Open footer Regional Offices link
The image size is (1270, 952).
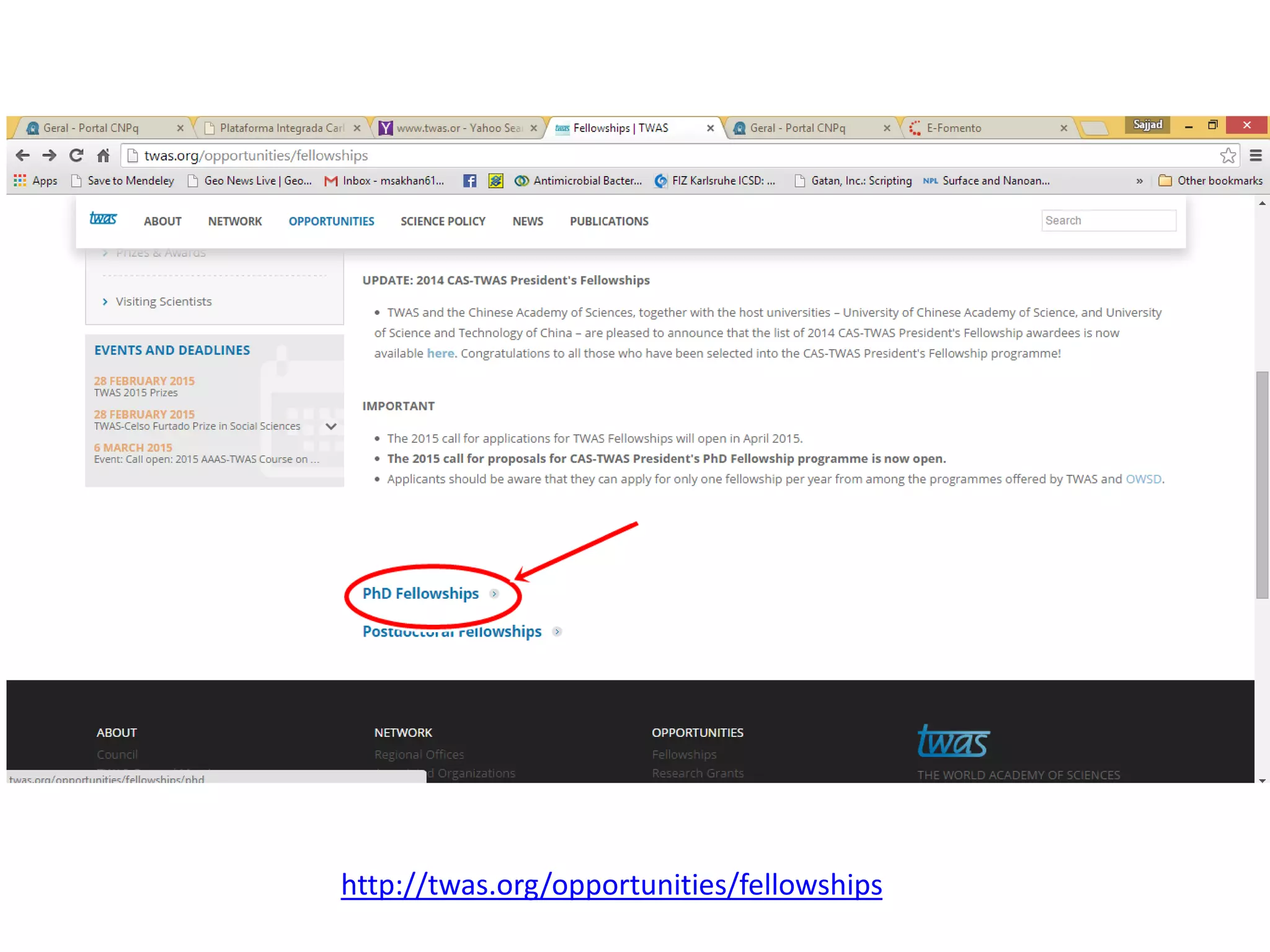pyautogui.click(x=419, y=755)
